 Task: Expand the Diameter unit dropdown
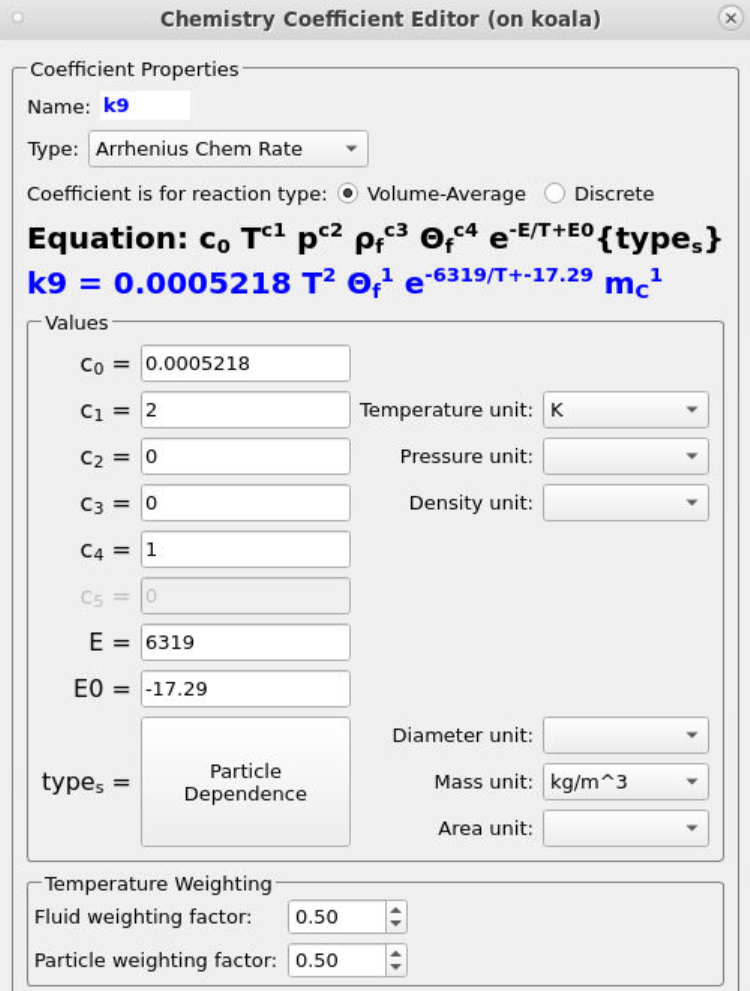point(625,736)
